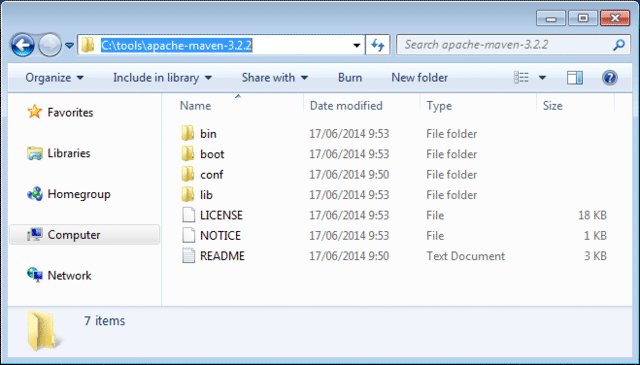Select the lib folder name
The image size is (640, 365).
pyautogui.click(x=206, y=195)
